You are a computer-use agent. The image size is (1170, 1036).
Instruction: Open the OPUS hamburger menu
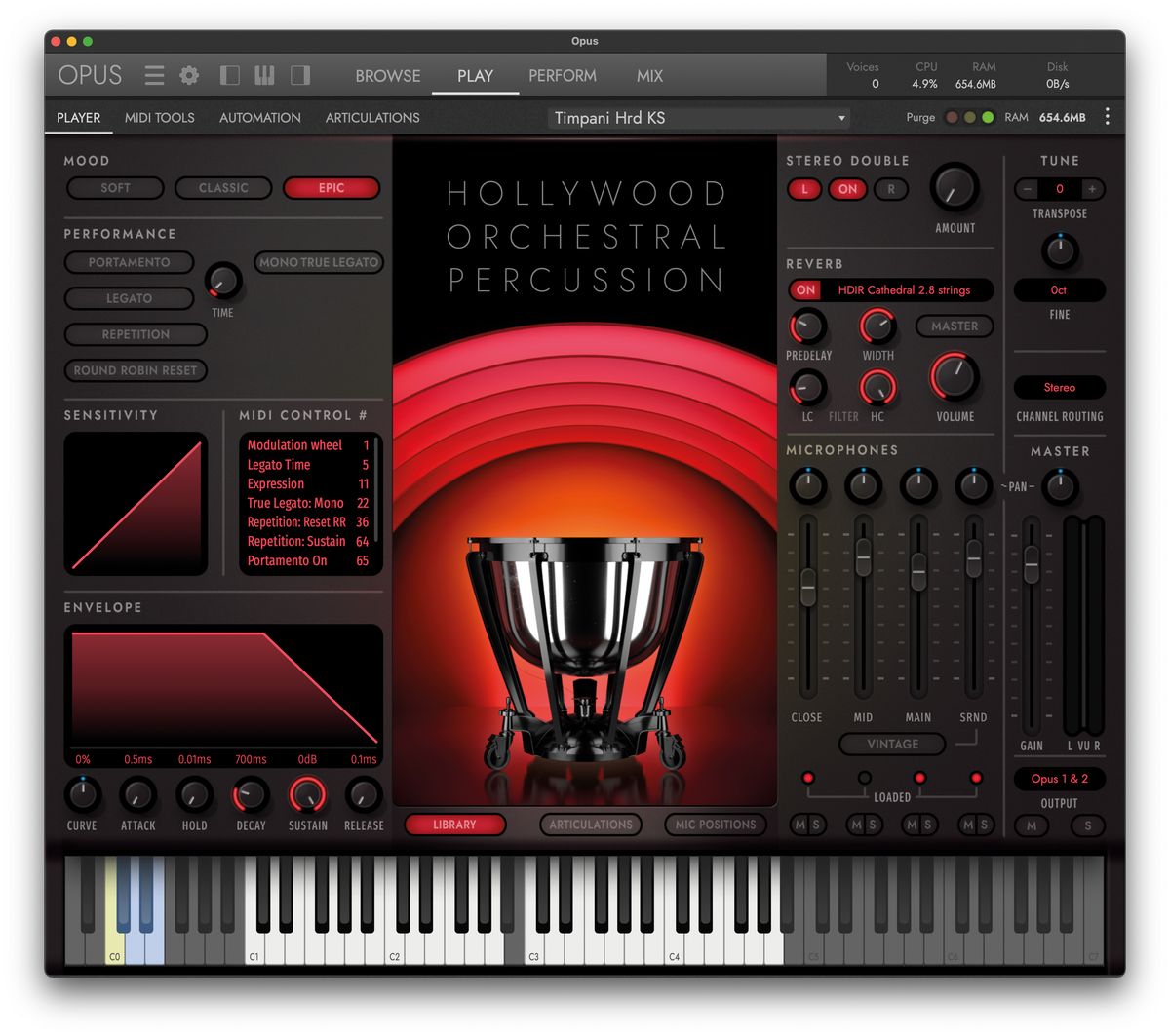tap(153, 74)
